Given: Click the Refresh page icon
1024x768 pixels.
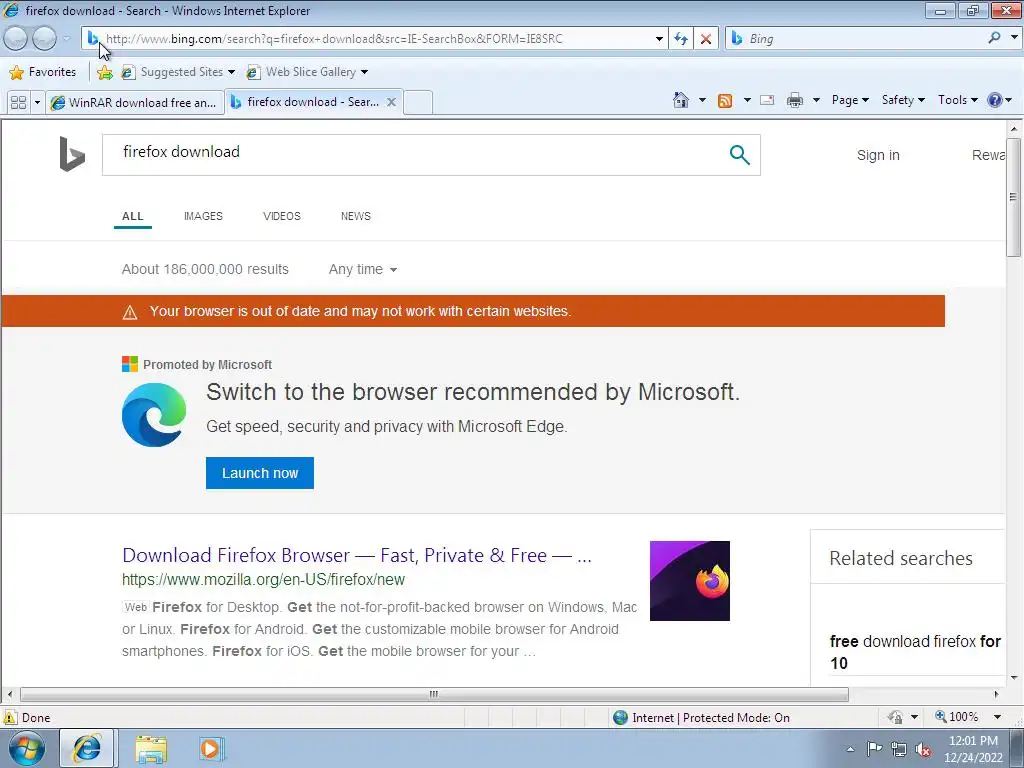Looking at the screenshot, I should pyautogui.click(x=680, y=39).
